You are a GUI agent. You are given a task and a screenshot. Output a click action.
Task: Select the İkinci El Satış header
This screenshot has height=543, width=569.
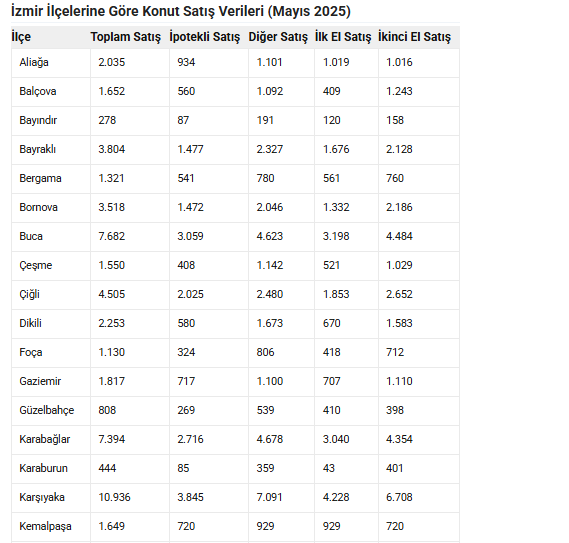[x=414, y=37]
